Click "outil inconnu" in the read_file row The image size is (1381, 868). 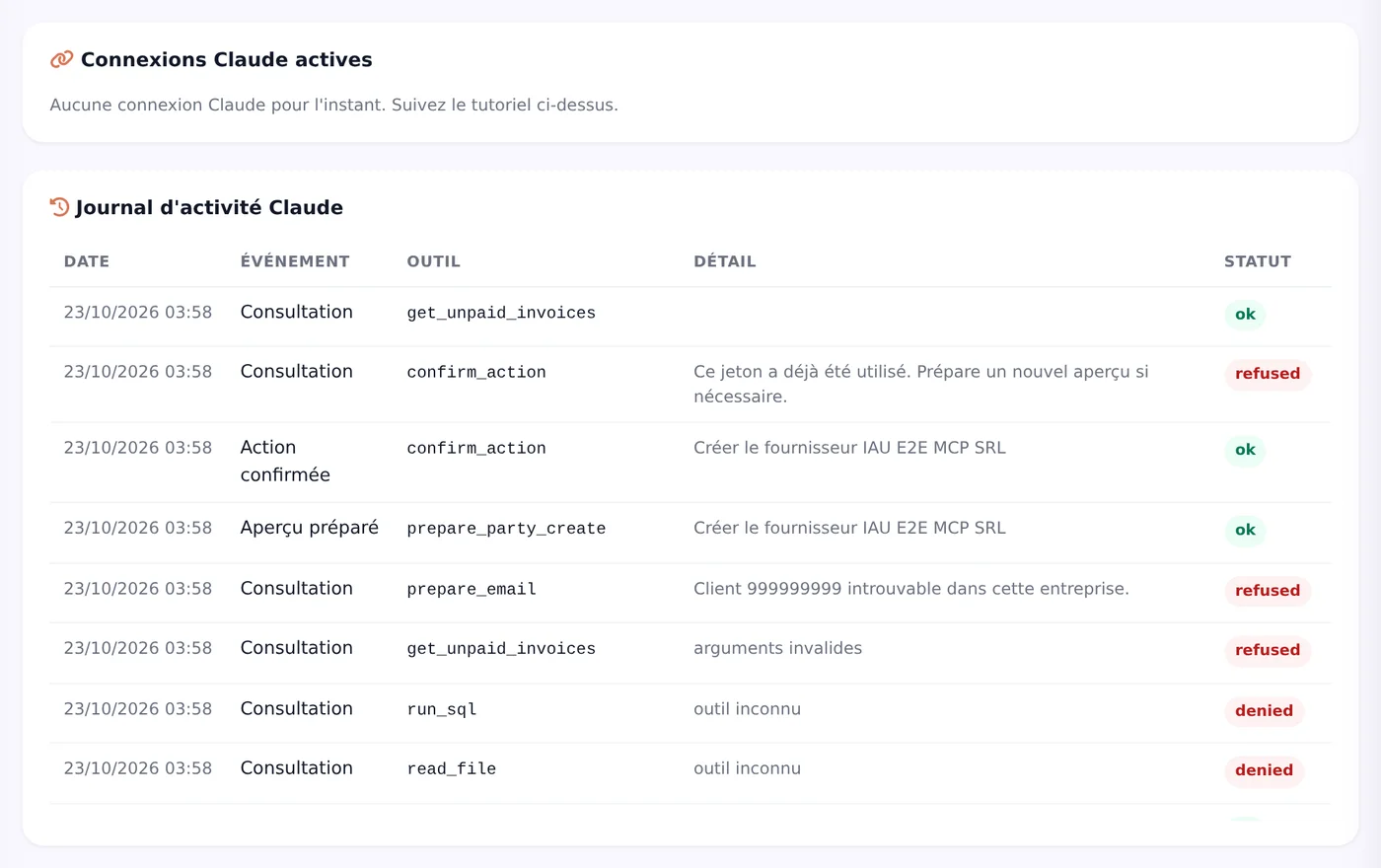tap(748, 768)
